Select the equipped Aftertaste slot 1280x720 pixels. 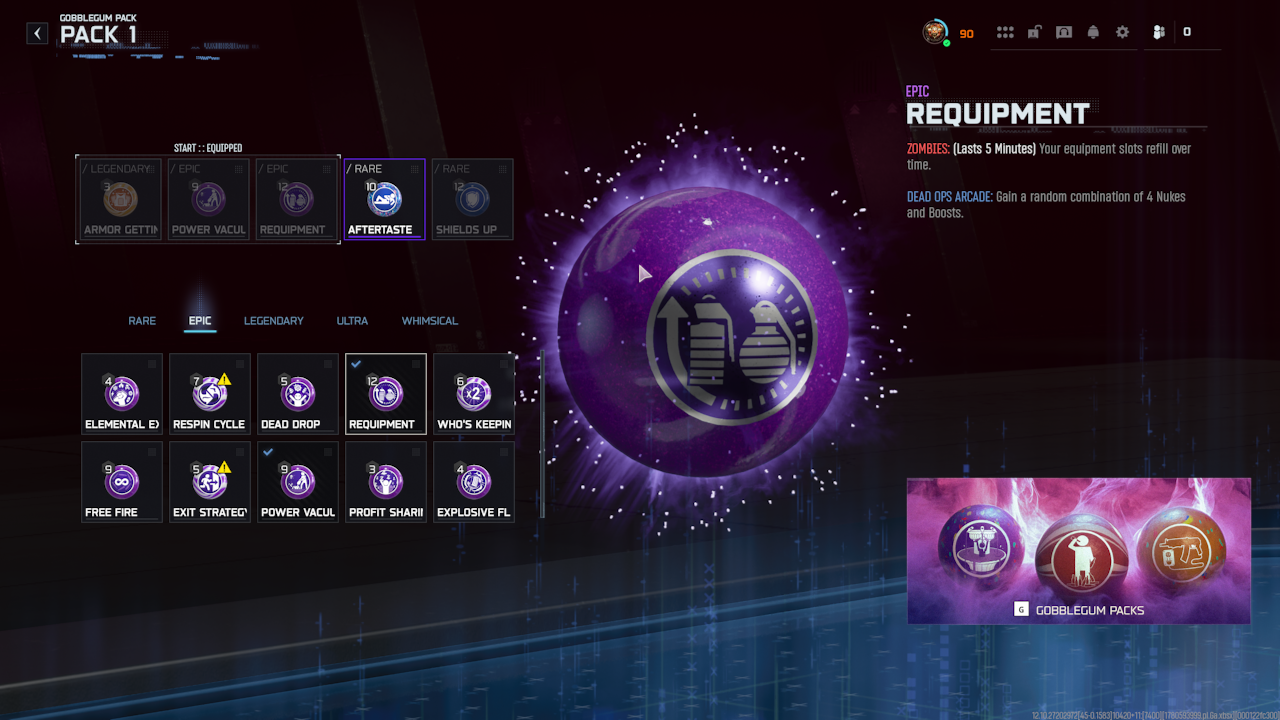(x=385, y=199)
